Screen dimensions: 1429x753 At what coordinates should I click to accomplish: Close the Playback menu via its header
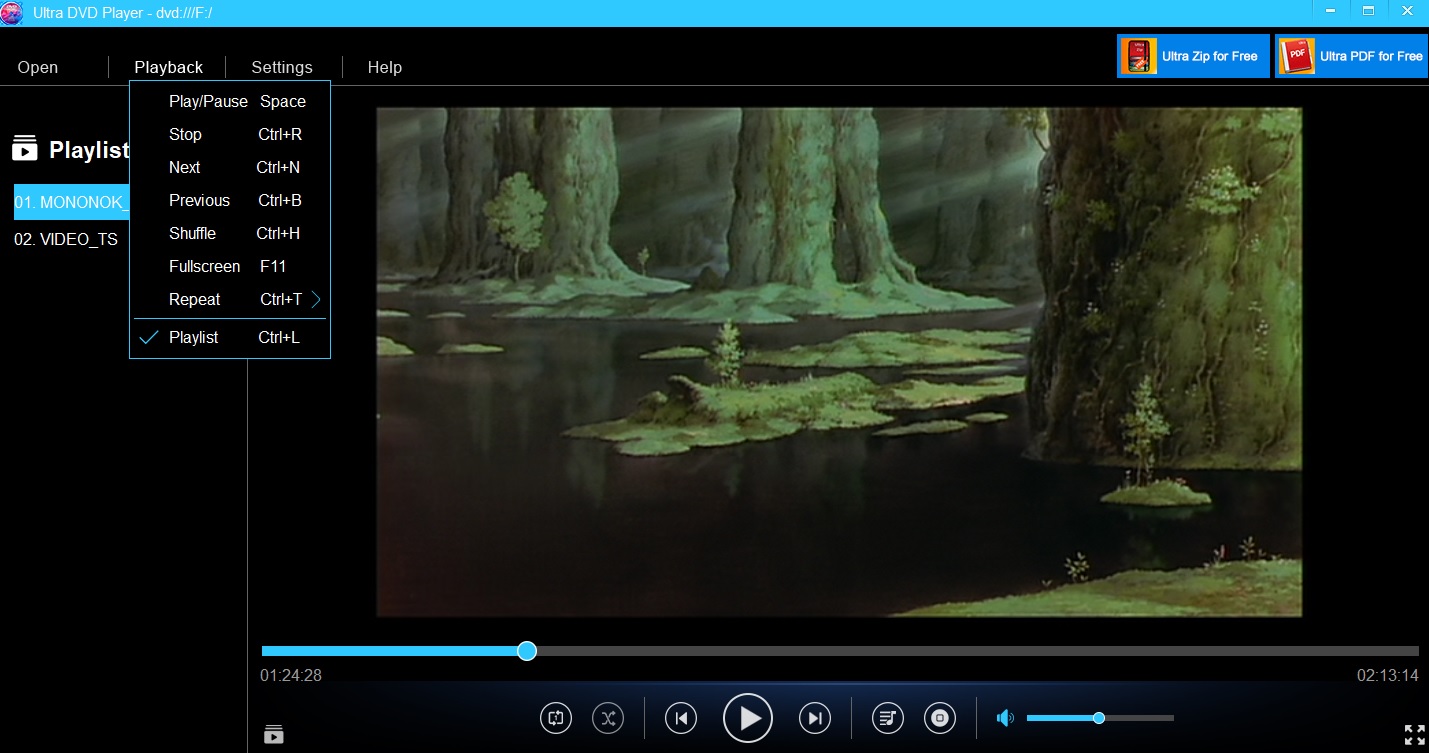point(169,67)
